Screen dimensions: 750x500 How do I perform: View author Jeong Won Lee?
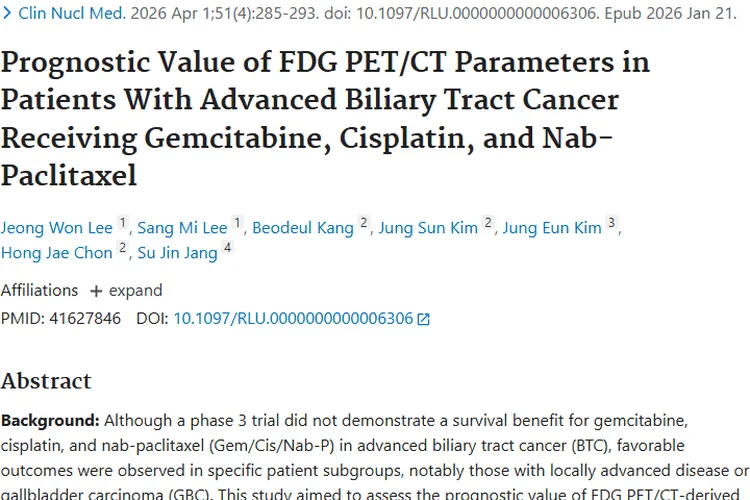tap(57, 228)
